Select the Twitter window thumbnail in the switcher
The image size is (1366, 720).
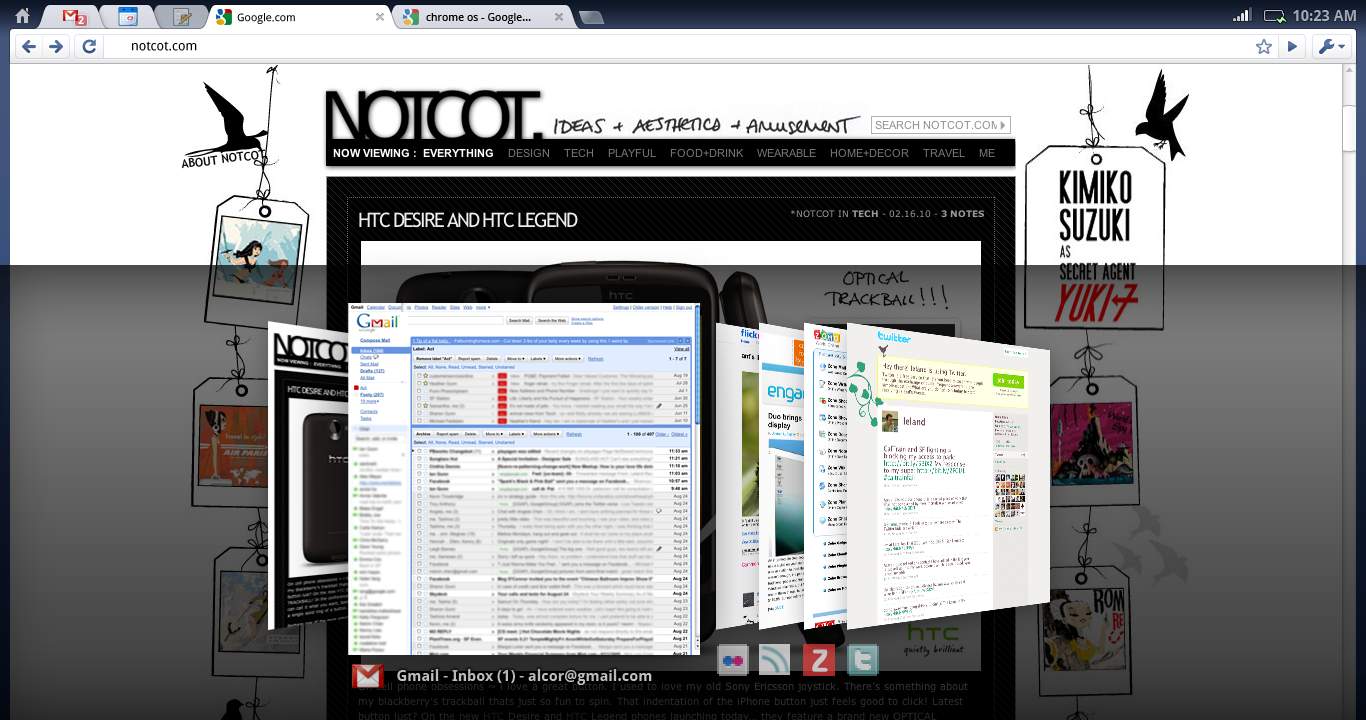947,475
